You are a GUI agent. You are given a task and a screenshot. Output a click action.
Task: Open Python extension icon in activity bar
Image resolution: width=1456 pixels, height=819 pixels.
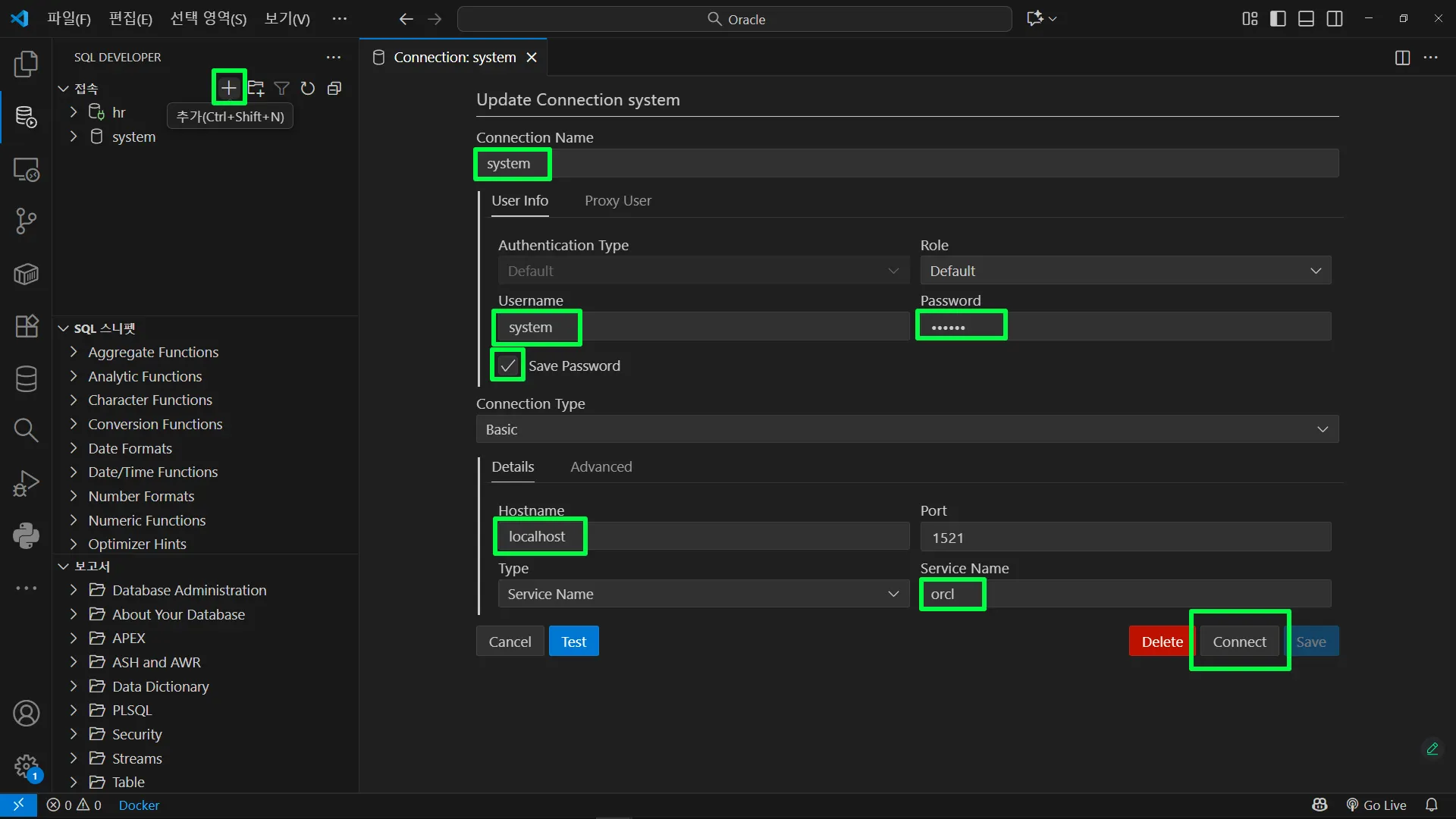tap(26, 535)
